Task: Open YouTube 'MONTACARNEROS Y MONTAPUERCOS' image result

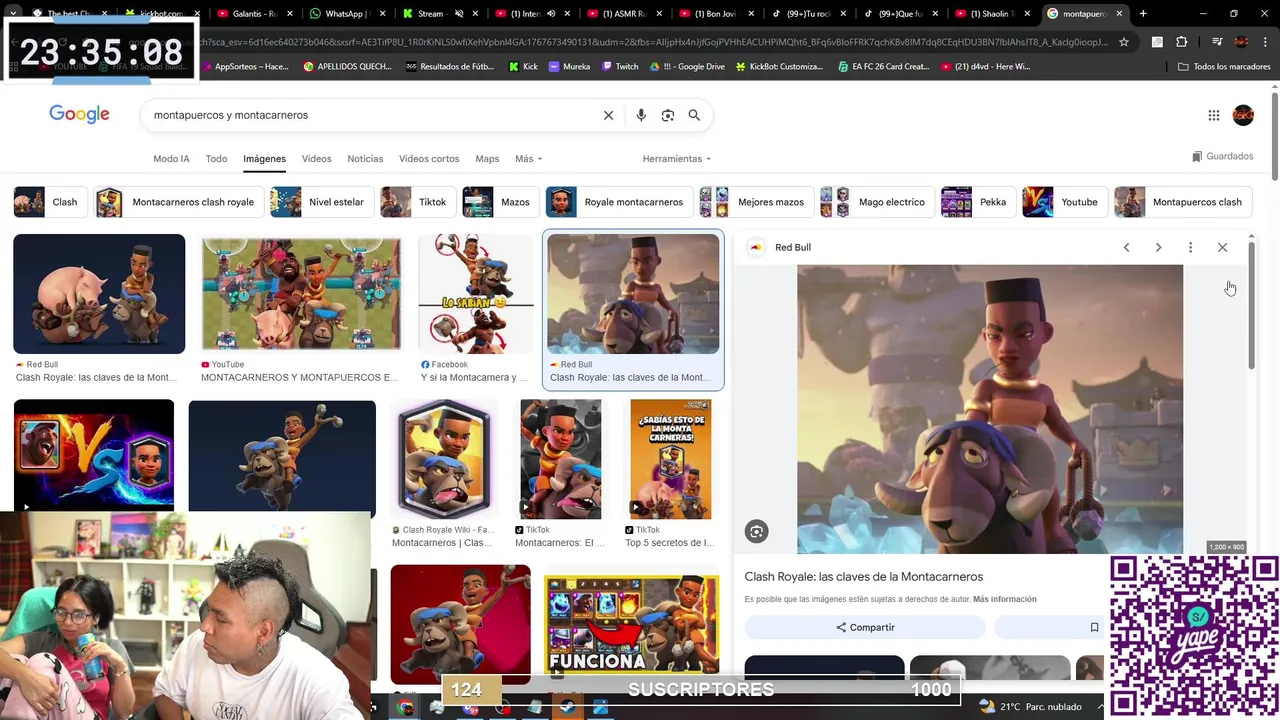Action: coord(301,294)
